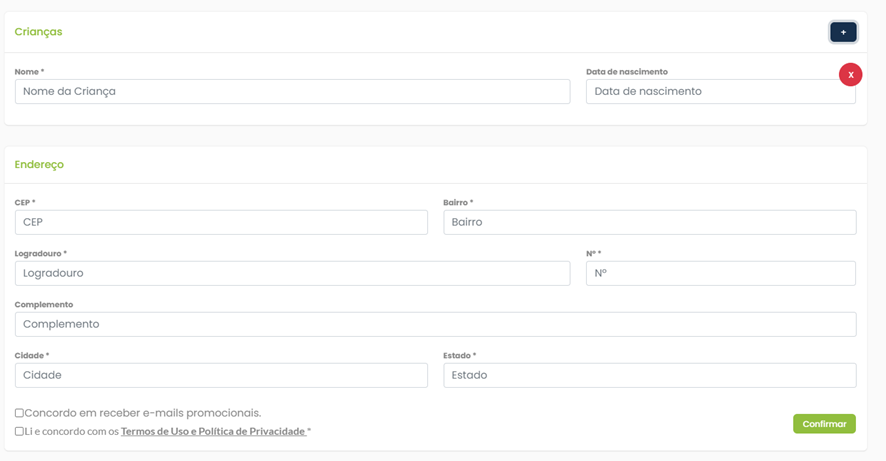The height and width of the screenshot is (461, 886).
Task: Click the Nome da Criança field
Action: pos(292,91)
